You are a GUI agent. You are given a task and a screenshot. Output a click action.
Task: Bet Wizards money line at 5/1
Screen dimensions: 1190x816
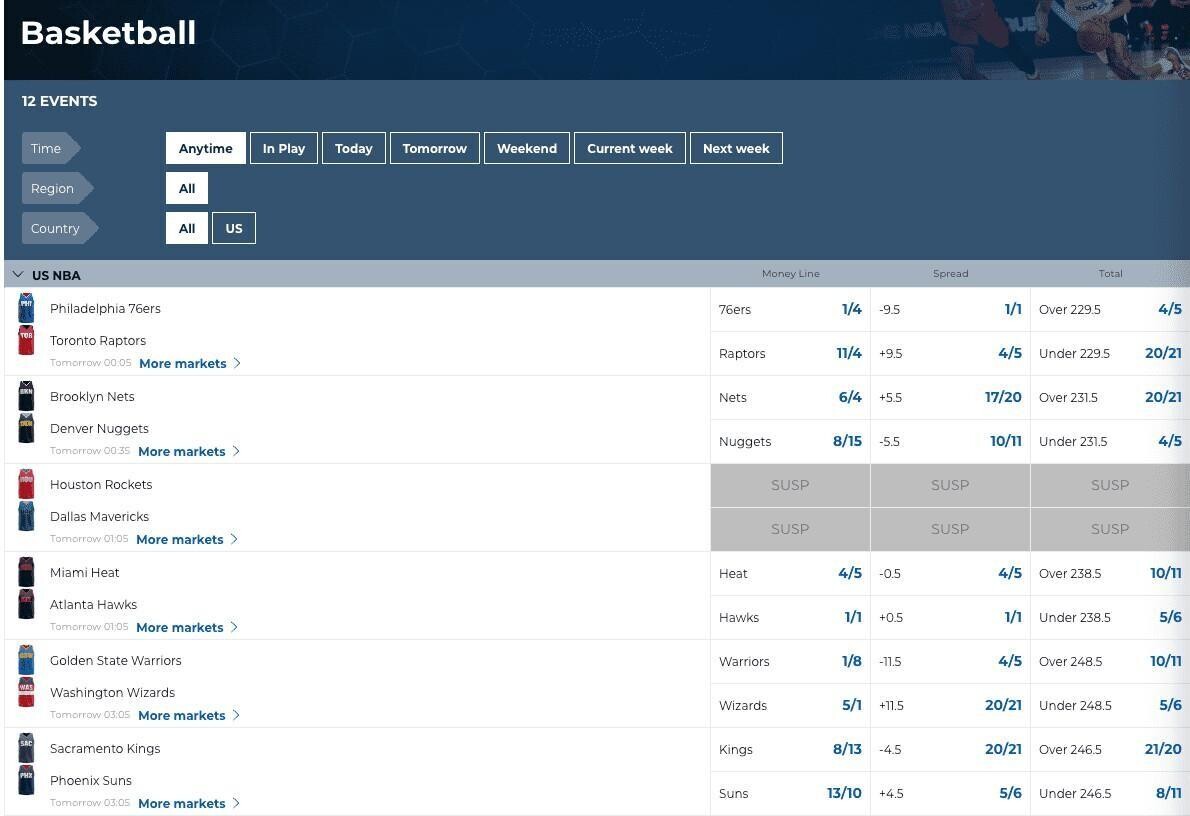[x=790, y=706]
